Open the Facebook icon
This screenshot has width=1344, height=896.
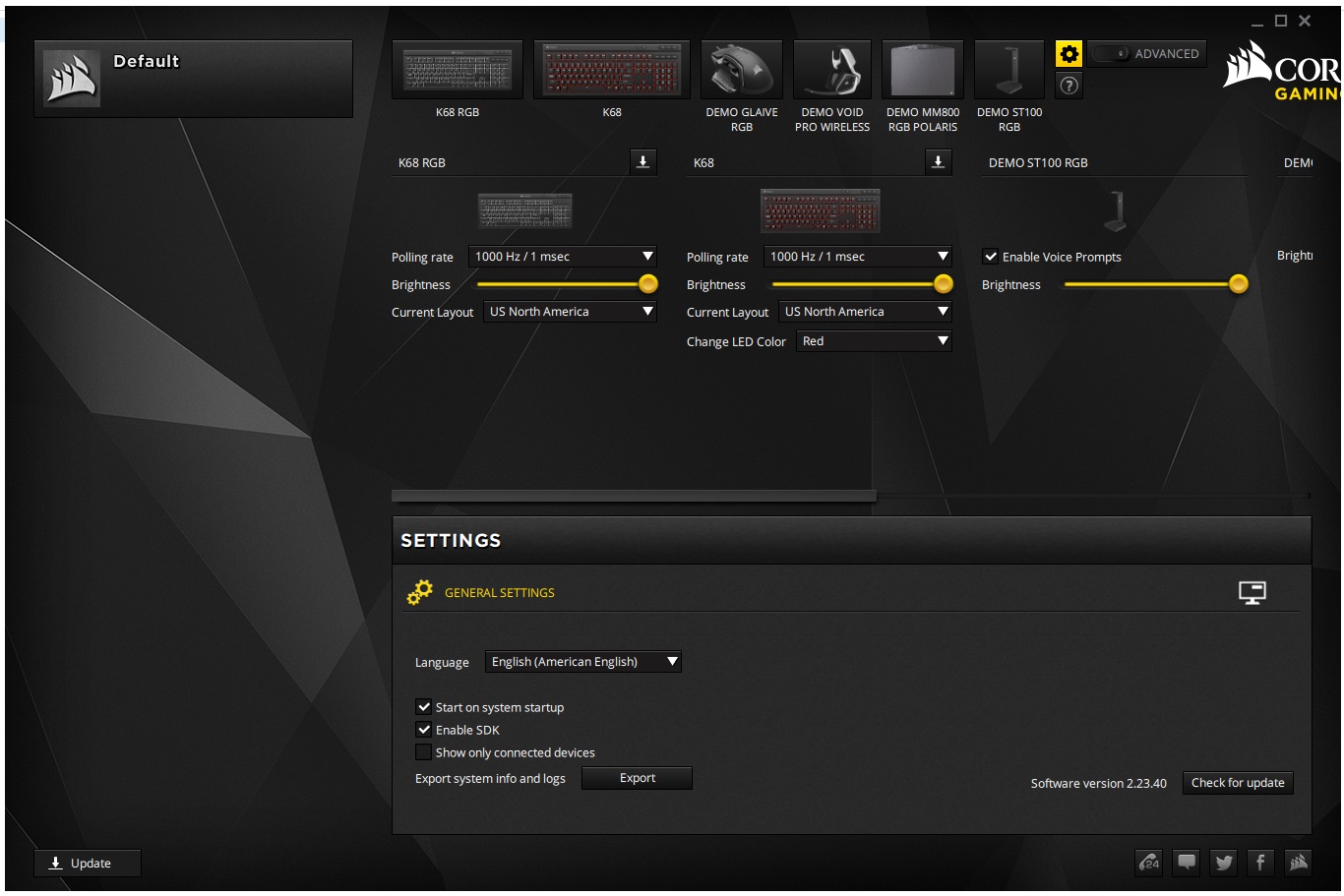1261,863
